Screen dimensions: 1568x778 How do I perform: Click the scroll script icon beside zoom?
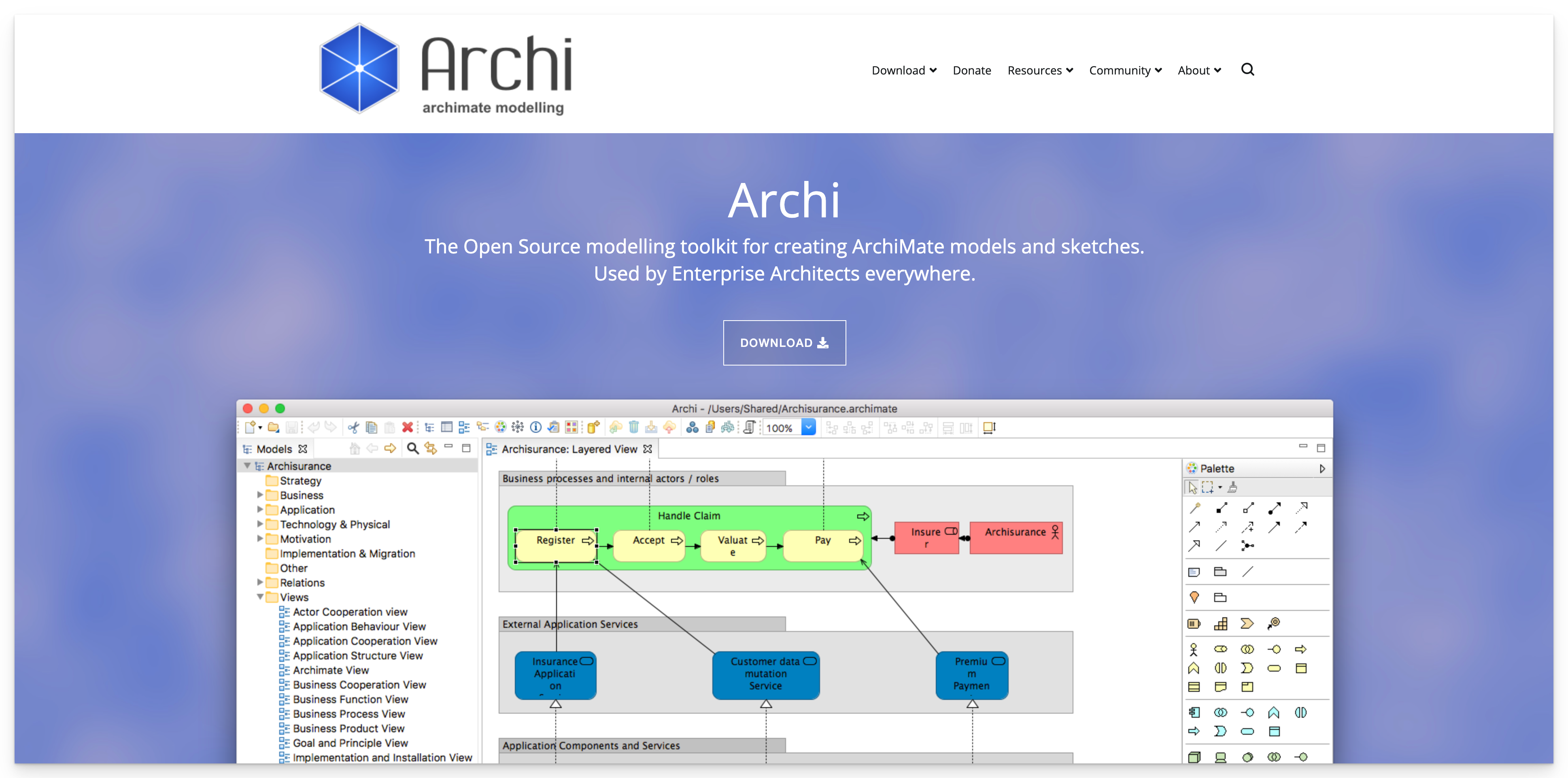(750, 427)
